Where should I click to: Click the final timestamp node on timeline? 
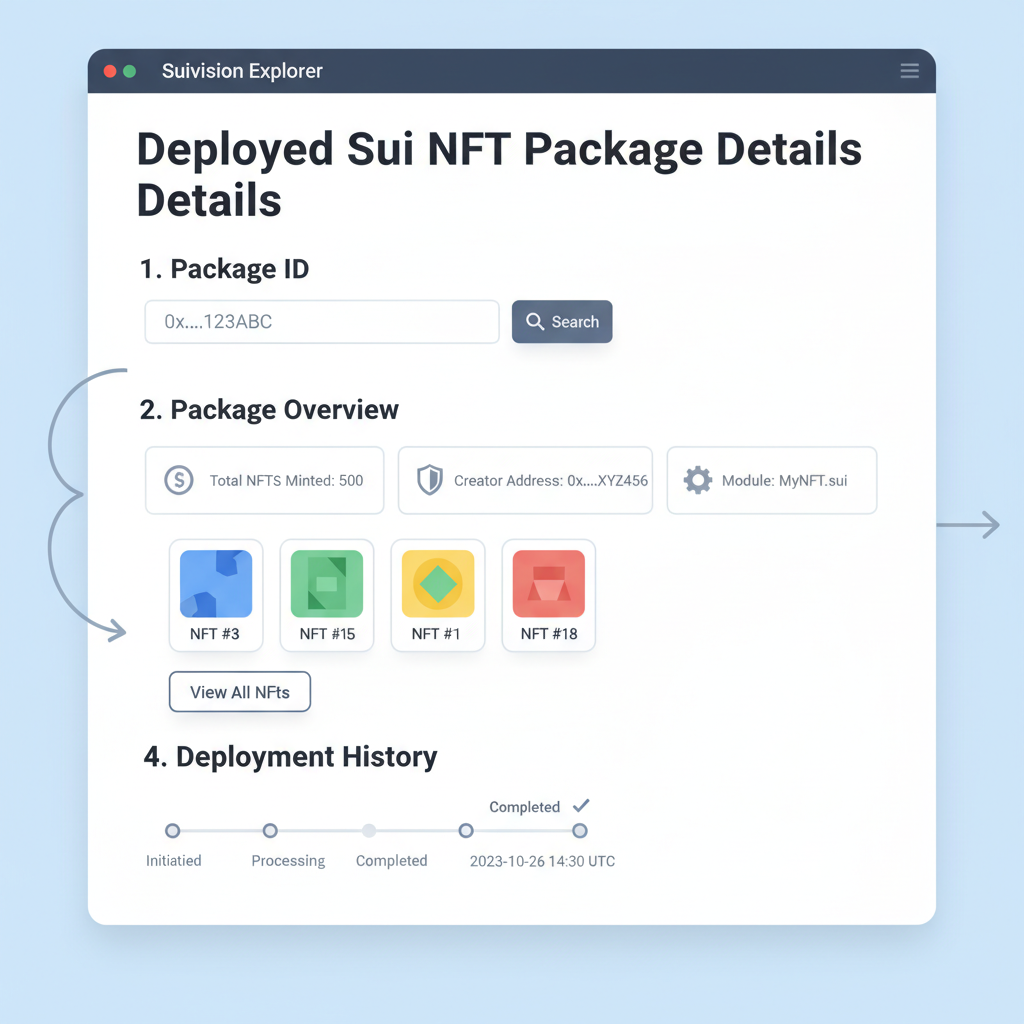(x=580, y=830)
